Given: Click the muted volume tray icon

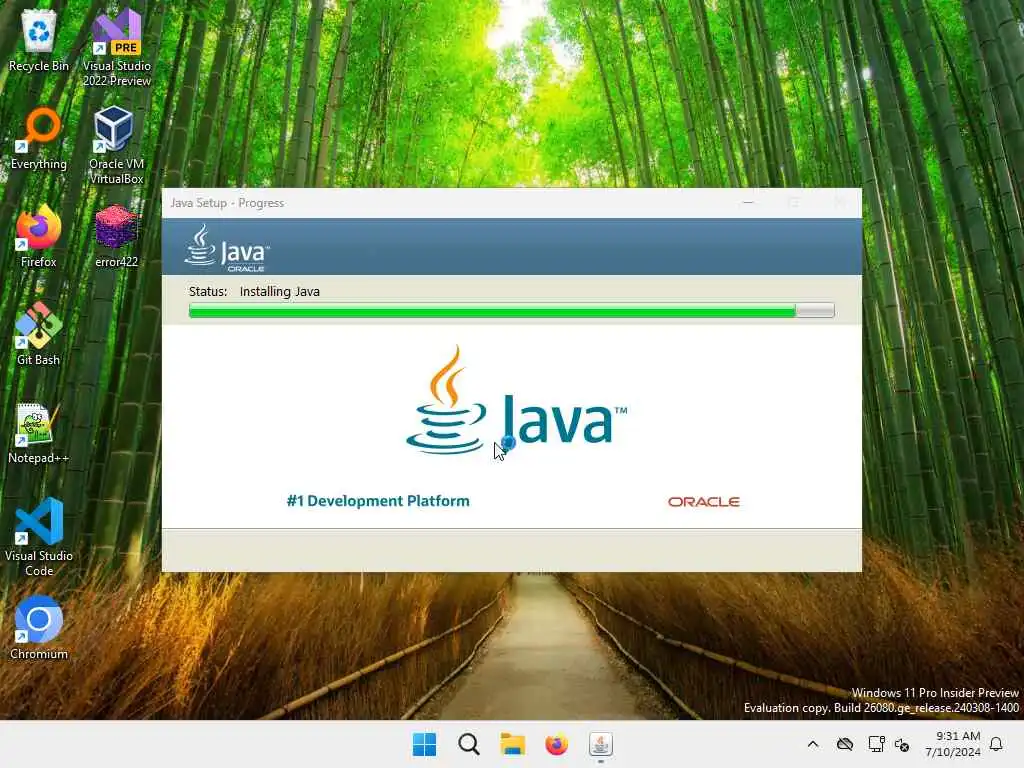Looking at the screenshot, I should point(903,744).
